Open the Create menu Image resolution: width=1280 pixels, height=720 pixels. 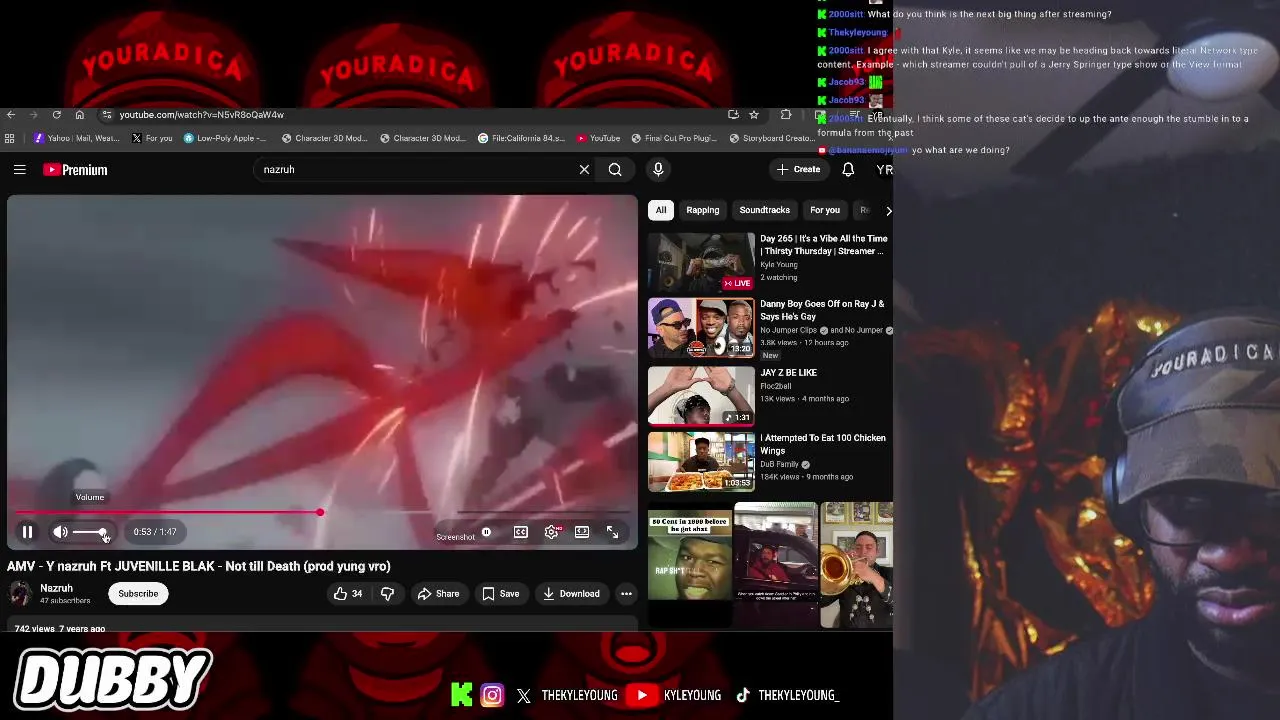[x=799, y=170]
